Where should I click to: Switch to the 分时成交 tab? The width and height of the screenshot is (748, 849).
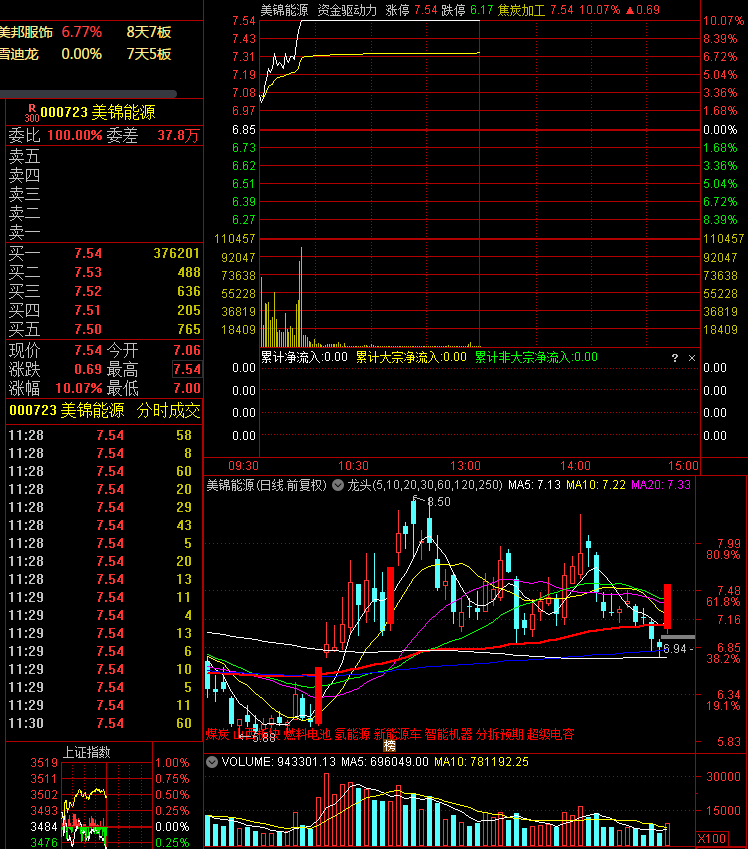click(x=168, y=410)
